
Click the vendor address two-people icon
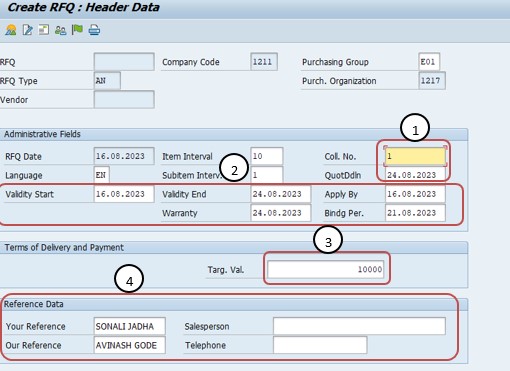[60, 30]
